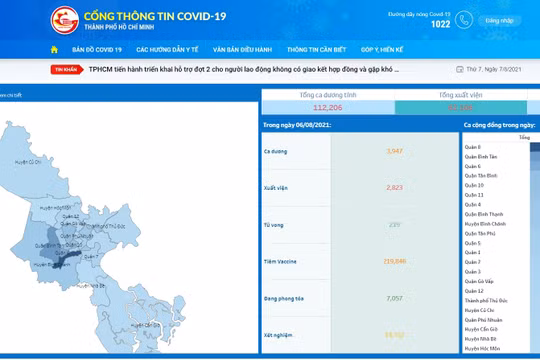540x360 pixels.
Task: Select 'Quận Bình Thạnh' in district list
Action: (x=484, y=214)
